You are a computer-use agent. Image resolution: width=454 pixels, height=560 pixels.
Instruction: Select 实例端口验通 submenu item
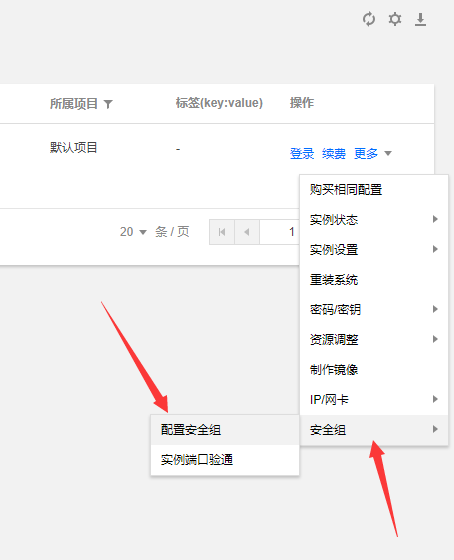(225, 460)
